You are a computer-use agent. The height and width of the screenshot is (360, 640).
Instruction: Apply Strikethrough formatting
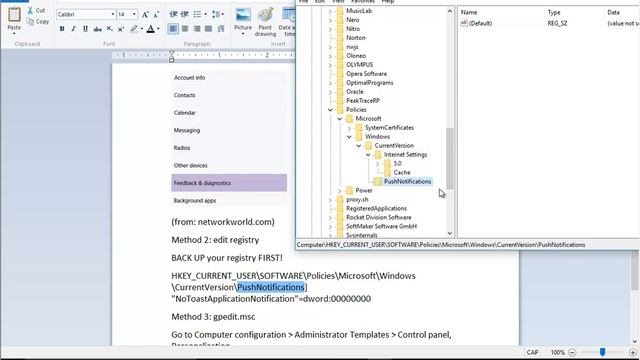(97, 29)
